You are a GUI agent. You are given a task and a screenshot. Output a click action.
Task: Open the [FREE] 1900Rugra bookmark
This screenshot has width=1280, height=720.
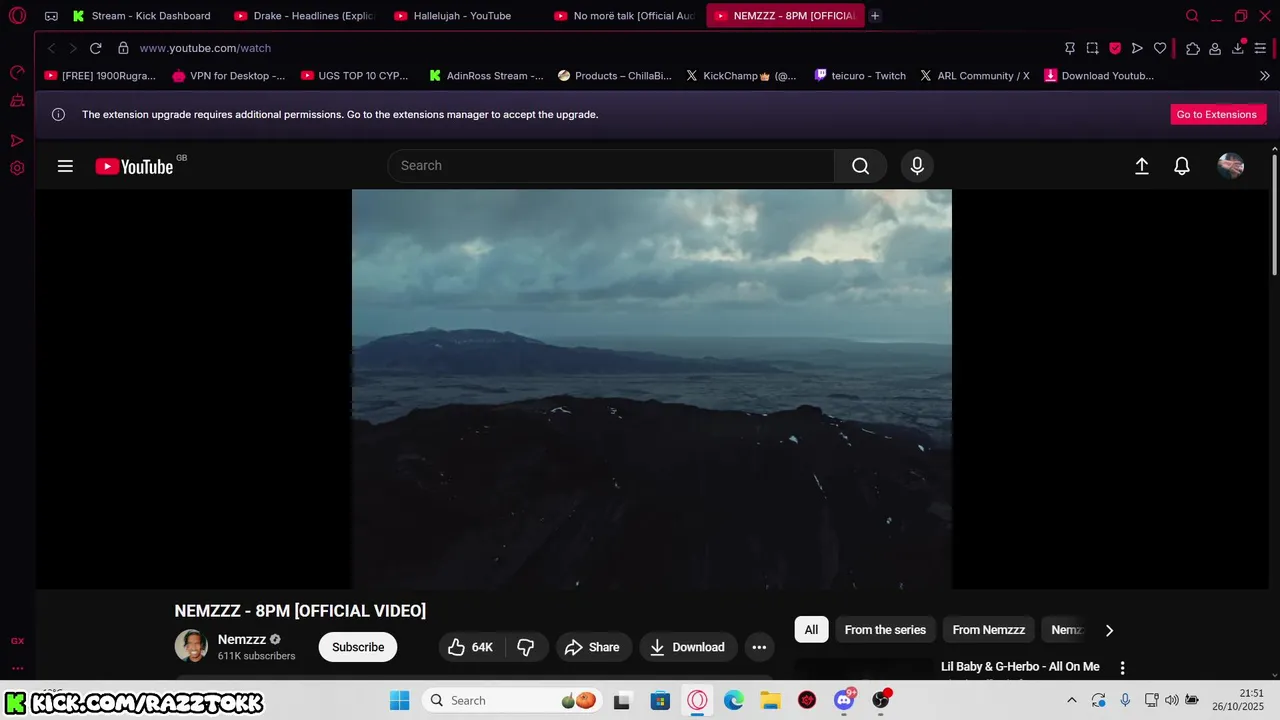(x=100, y=75)
